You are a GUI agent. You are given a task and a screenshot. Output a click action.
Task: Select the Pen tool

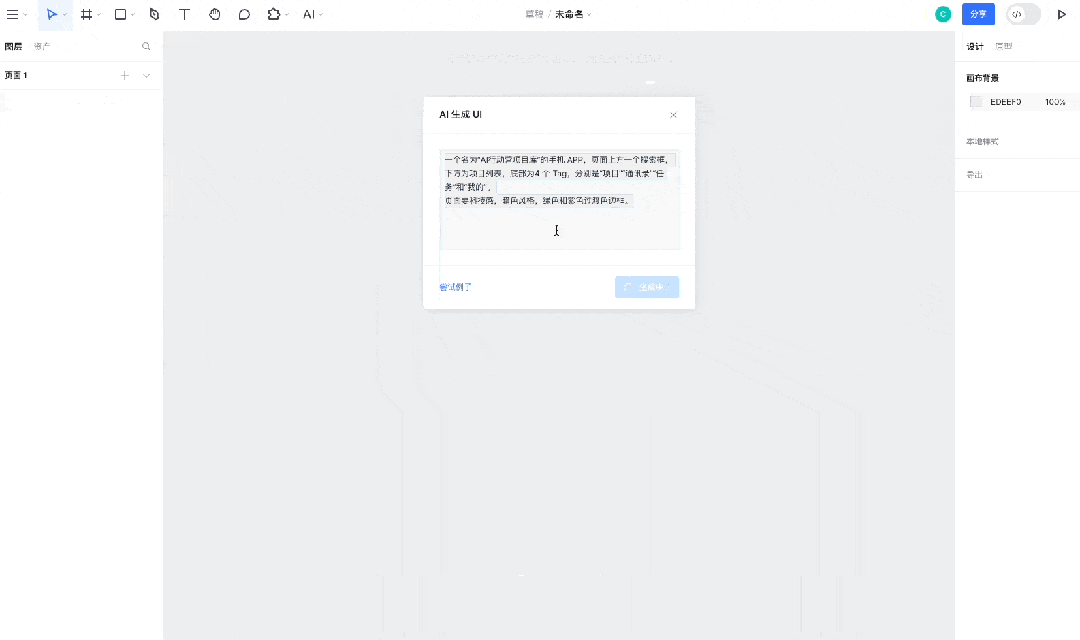(x=154, y=14)
